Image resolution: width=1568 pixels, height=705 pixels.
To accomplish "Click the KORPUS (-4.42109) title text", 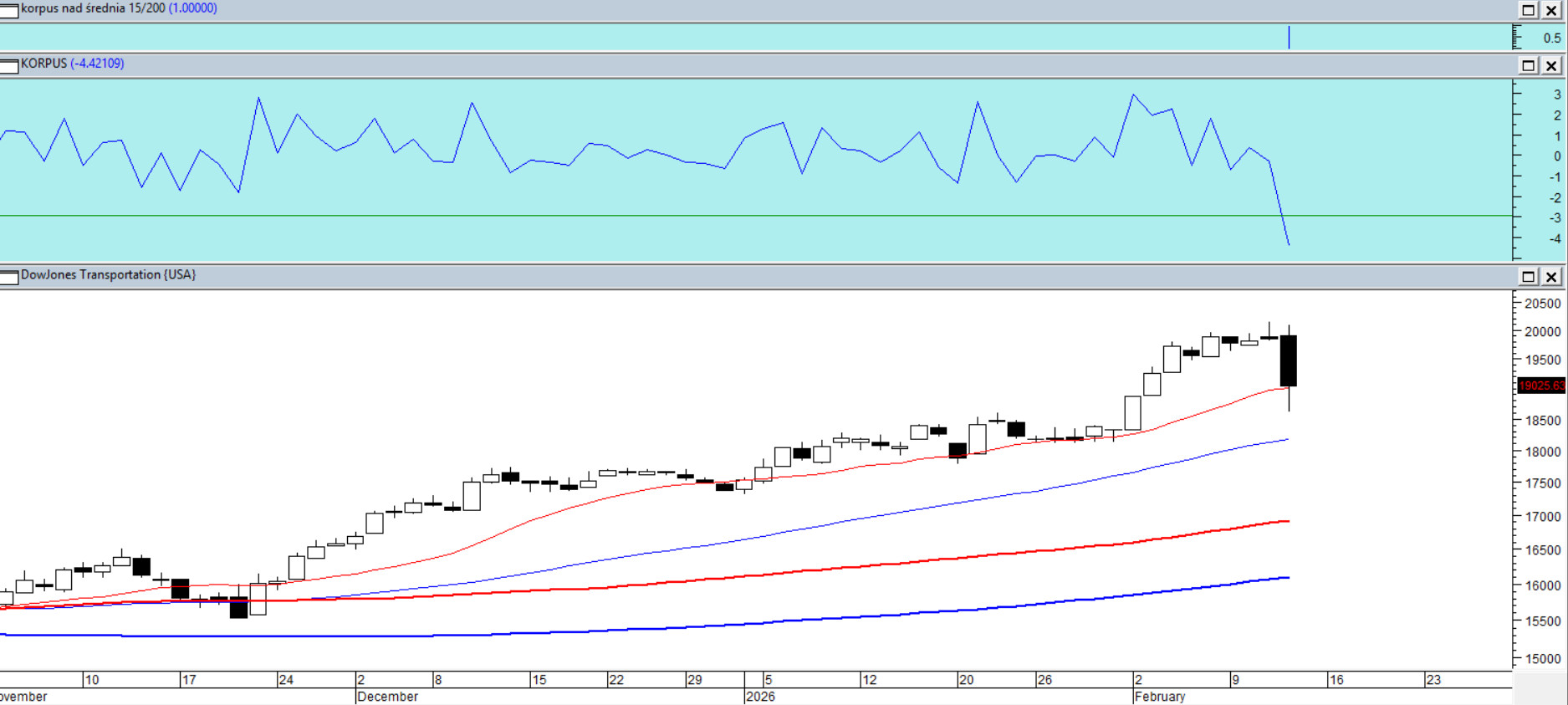I will tap(72, 64).
